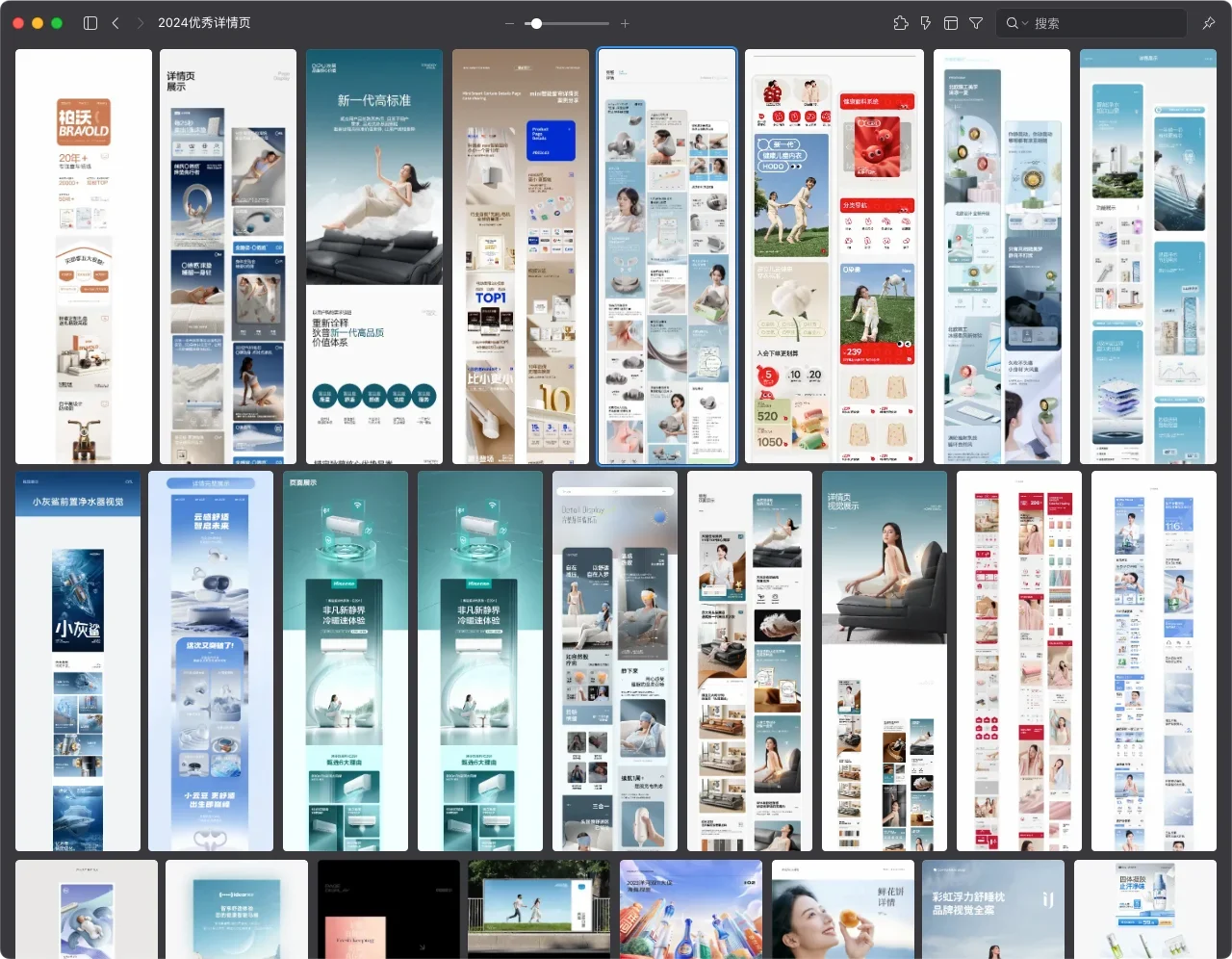Select the Detail Display eye mask thumbnail
The image size is (1232, 959).
(615, 661)
